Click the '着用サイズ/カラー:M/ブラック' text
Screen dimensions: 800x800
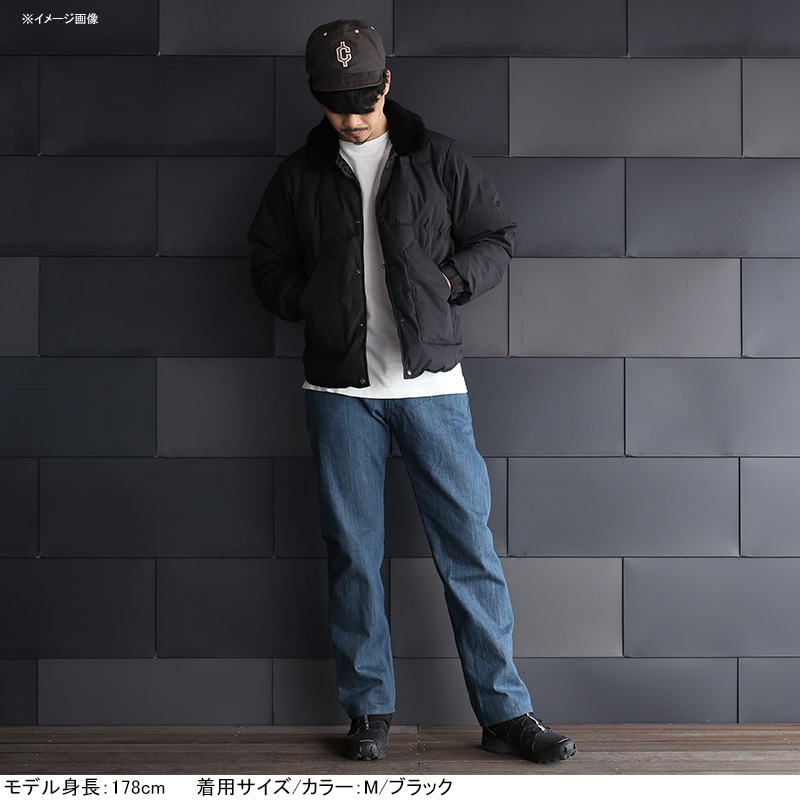tap(324, 787)
